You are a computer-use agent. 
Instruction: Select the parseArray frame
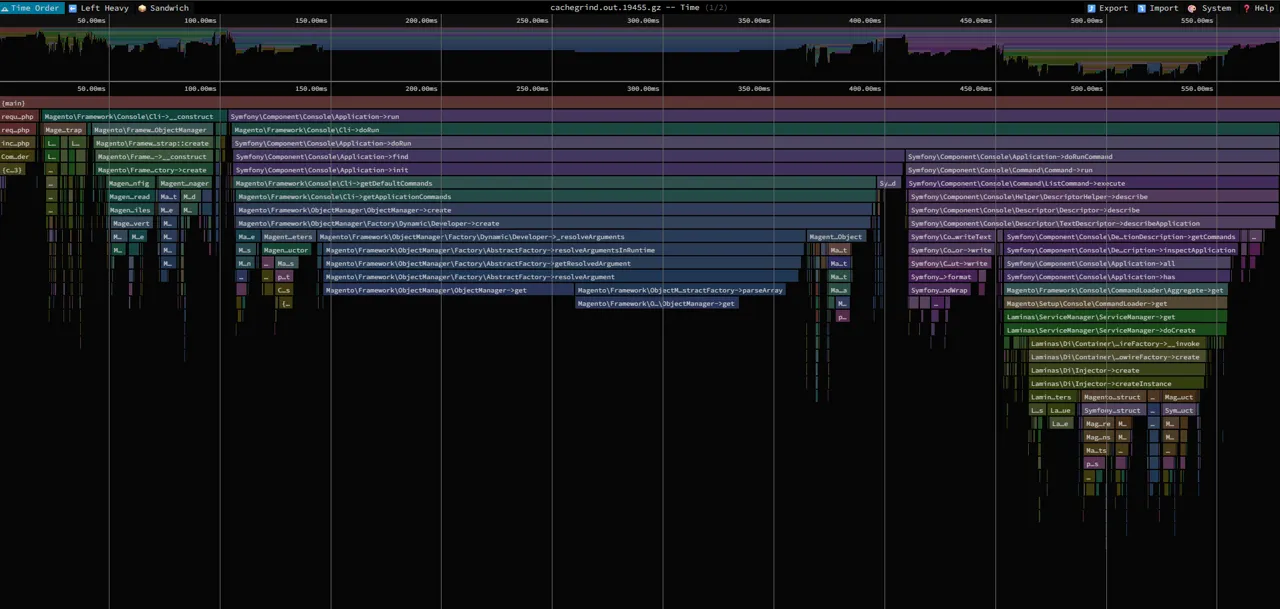tap(680, 290)
